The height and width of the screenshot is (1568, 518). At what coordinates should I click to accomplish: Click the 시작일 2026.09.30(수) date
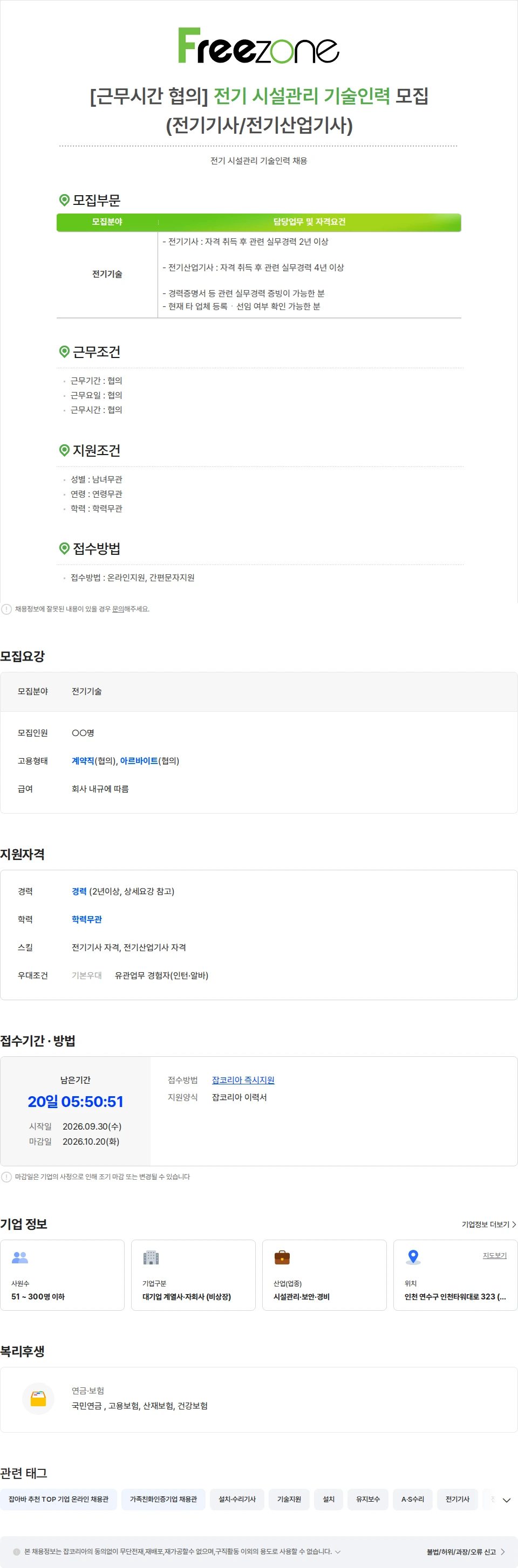point(92,1126)
